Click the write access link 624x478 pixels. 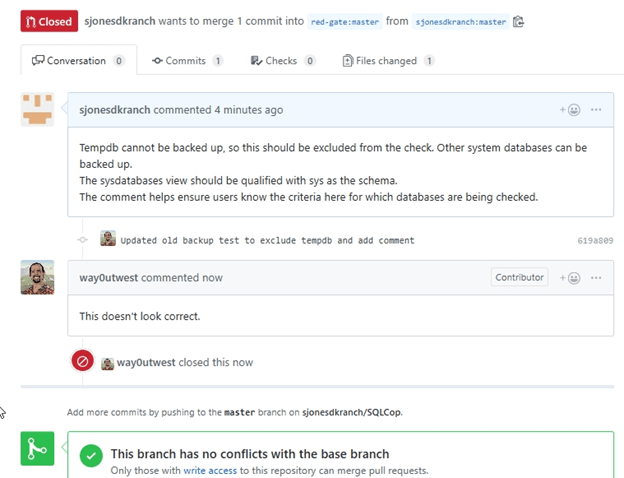[208, 470]
